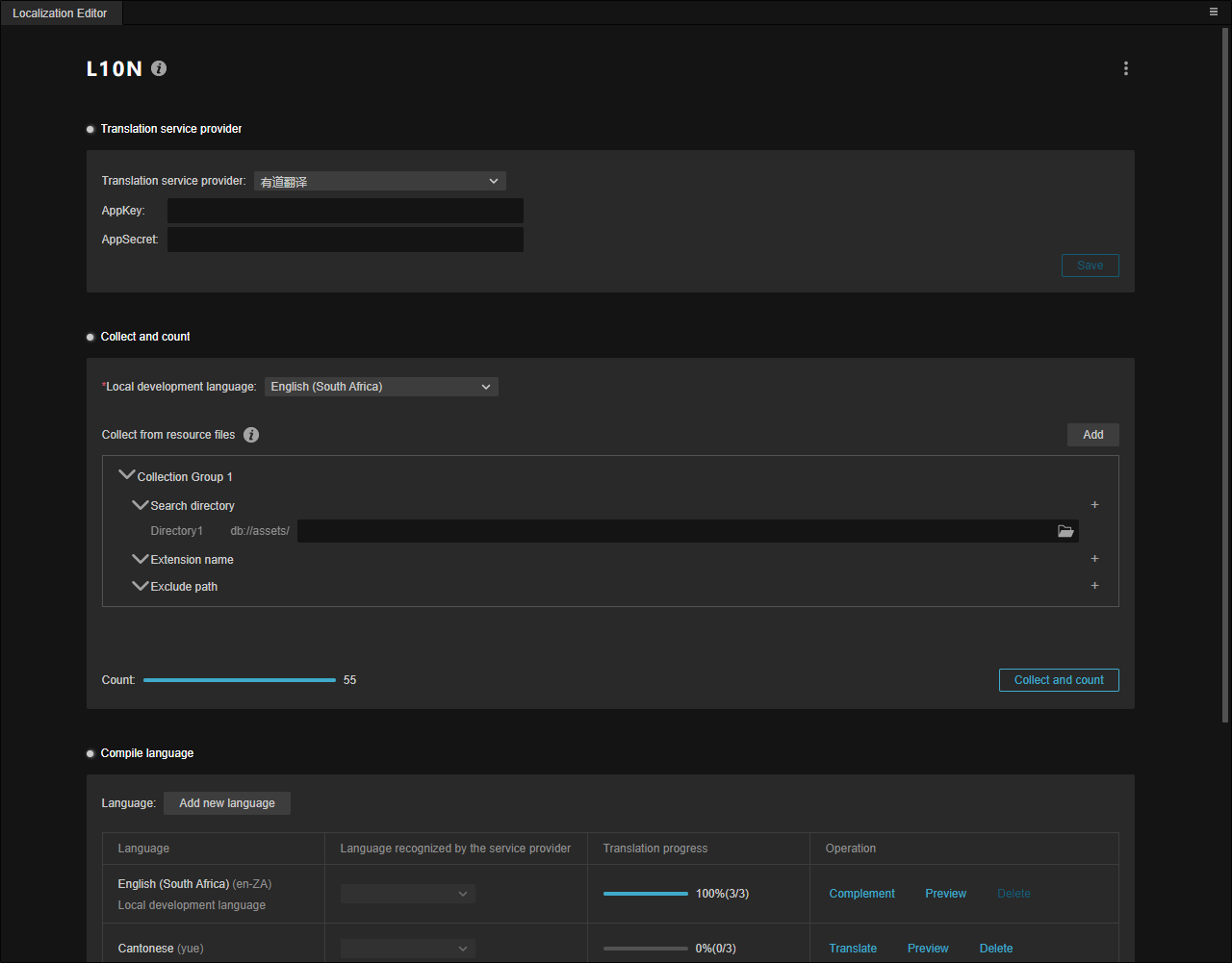Add an extension name with plus
The height and width of the screenshot is (963, 1232).
coord(1094,559)
